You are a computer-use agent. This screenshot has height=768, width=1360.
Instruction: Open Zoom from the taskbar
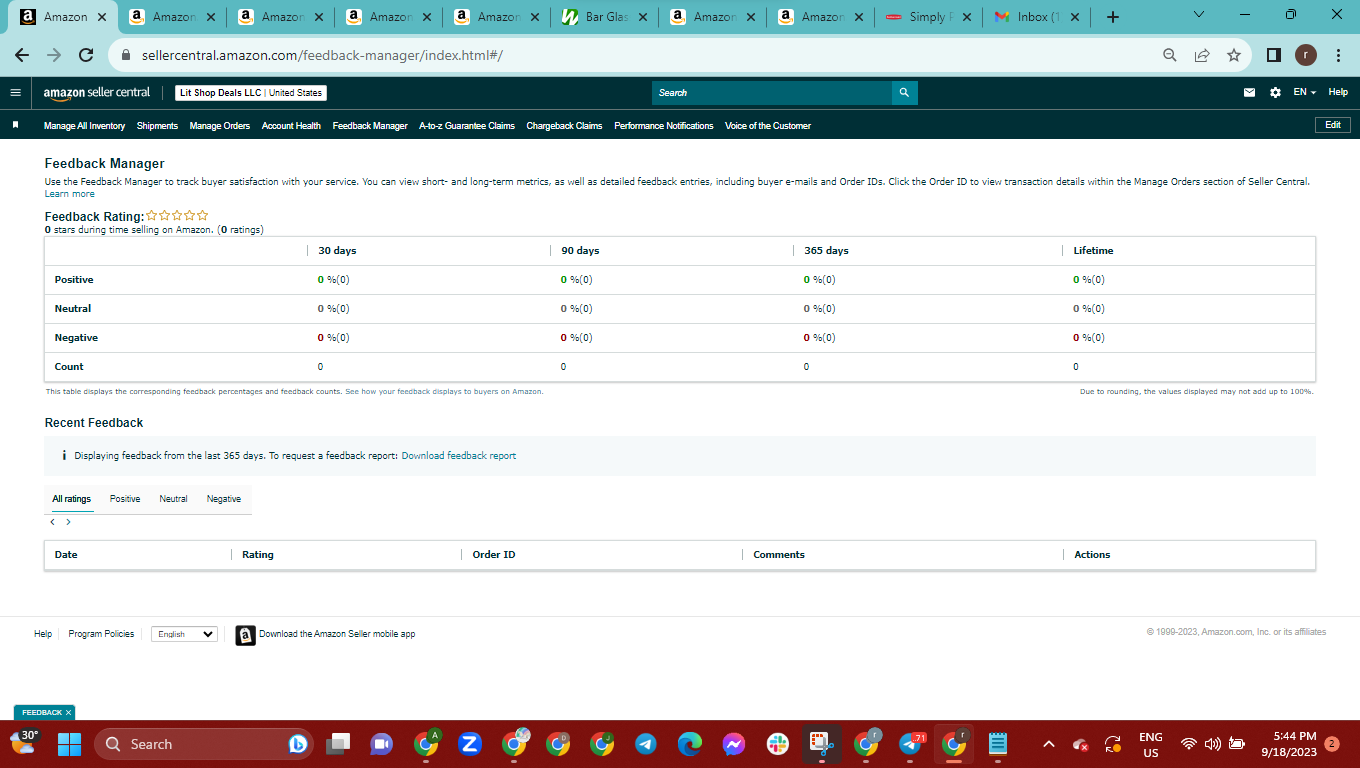[470, 744]
